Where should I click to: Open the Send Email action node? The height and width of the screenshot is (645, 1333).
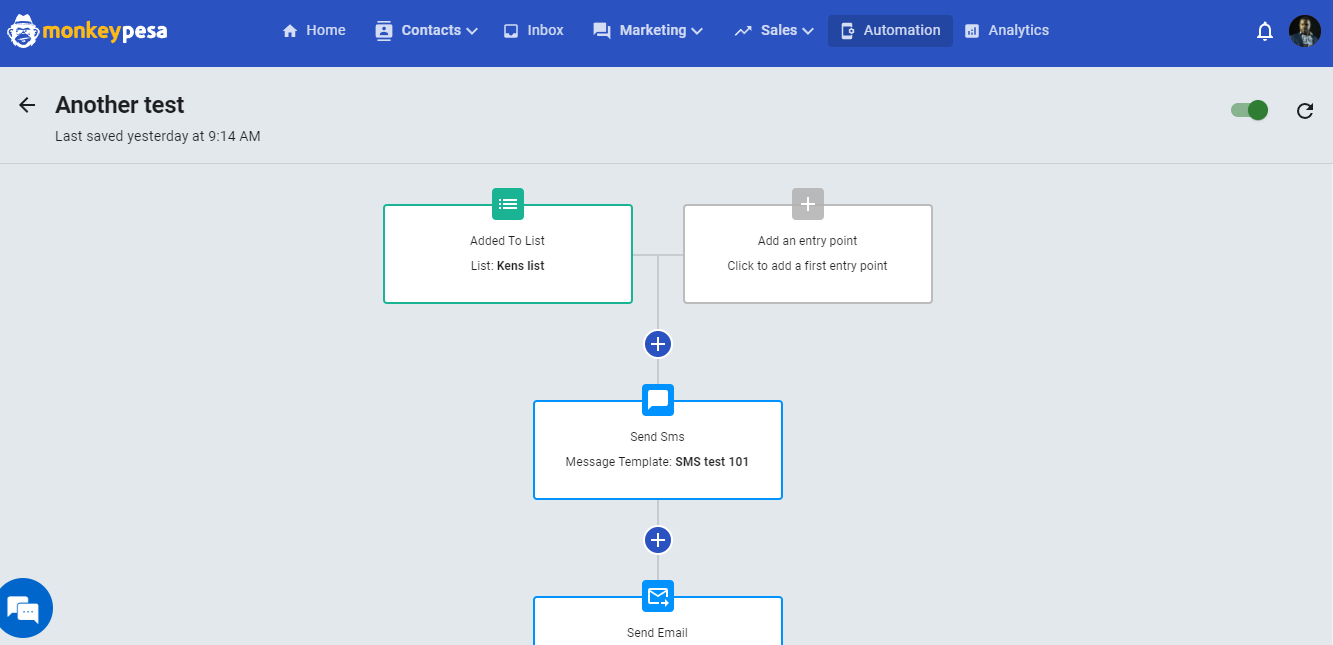point(658,621)
